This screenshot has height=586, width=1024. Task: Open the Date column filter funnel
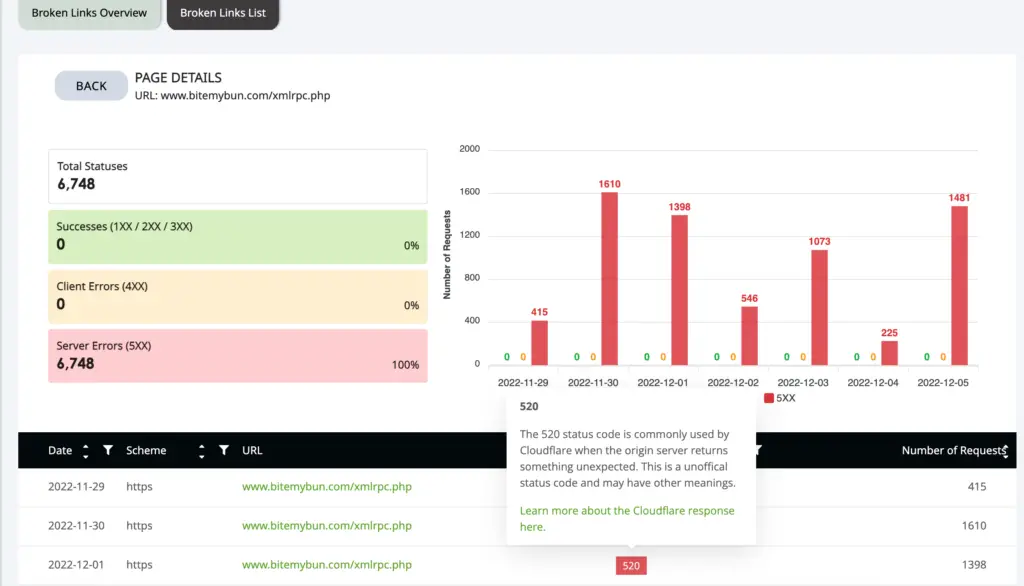pos(108,450)
